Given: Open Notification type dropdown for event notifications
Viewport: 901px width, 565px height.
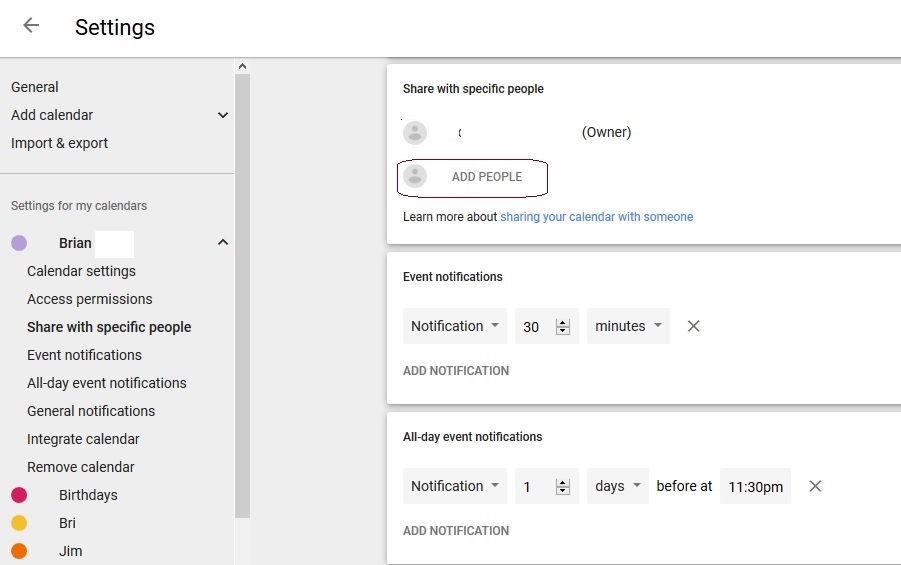Looking at the screenshot, I should pyautogui.click(x=454, y=326).
